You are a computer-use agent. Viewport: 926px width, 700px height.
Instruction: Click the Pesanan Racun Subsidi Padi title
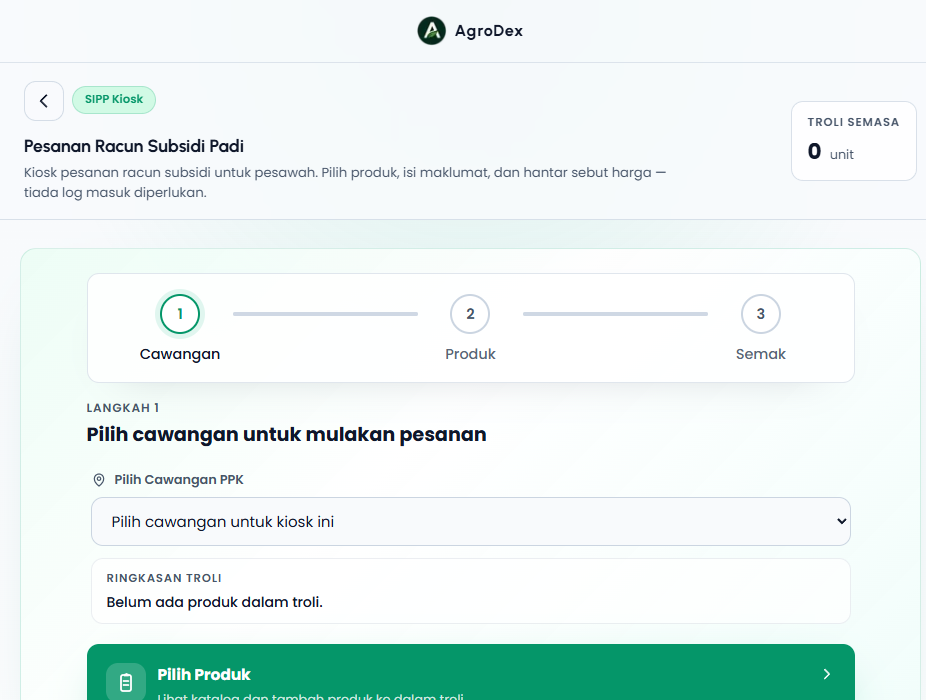133,146
